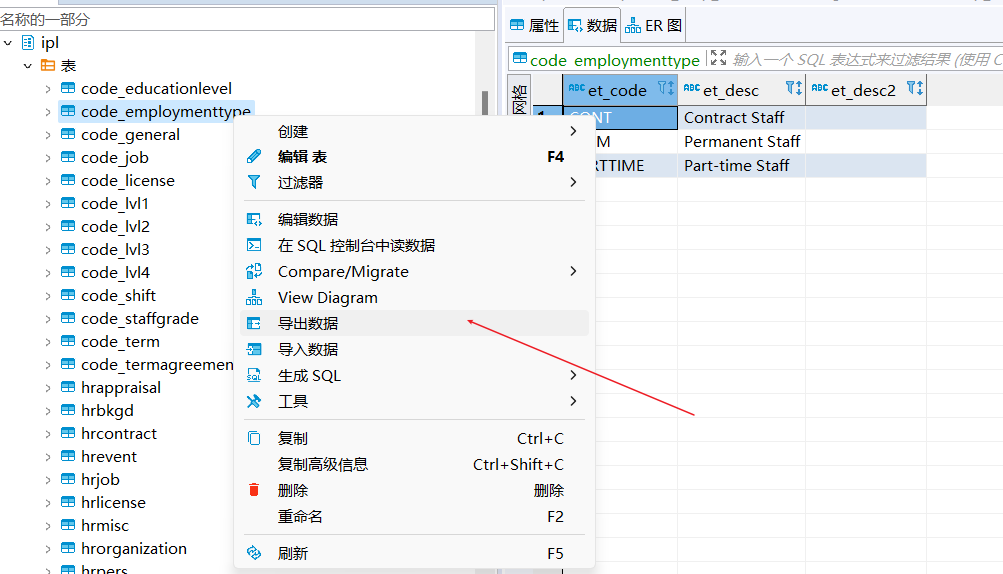Click the View Diagram icon
Viewport: 1003px width, 574px height.
(x=254, y=298)
